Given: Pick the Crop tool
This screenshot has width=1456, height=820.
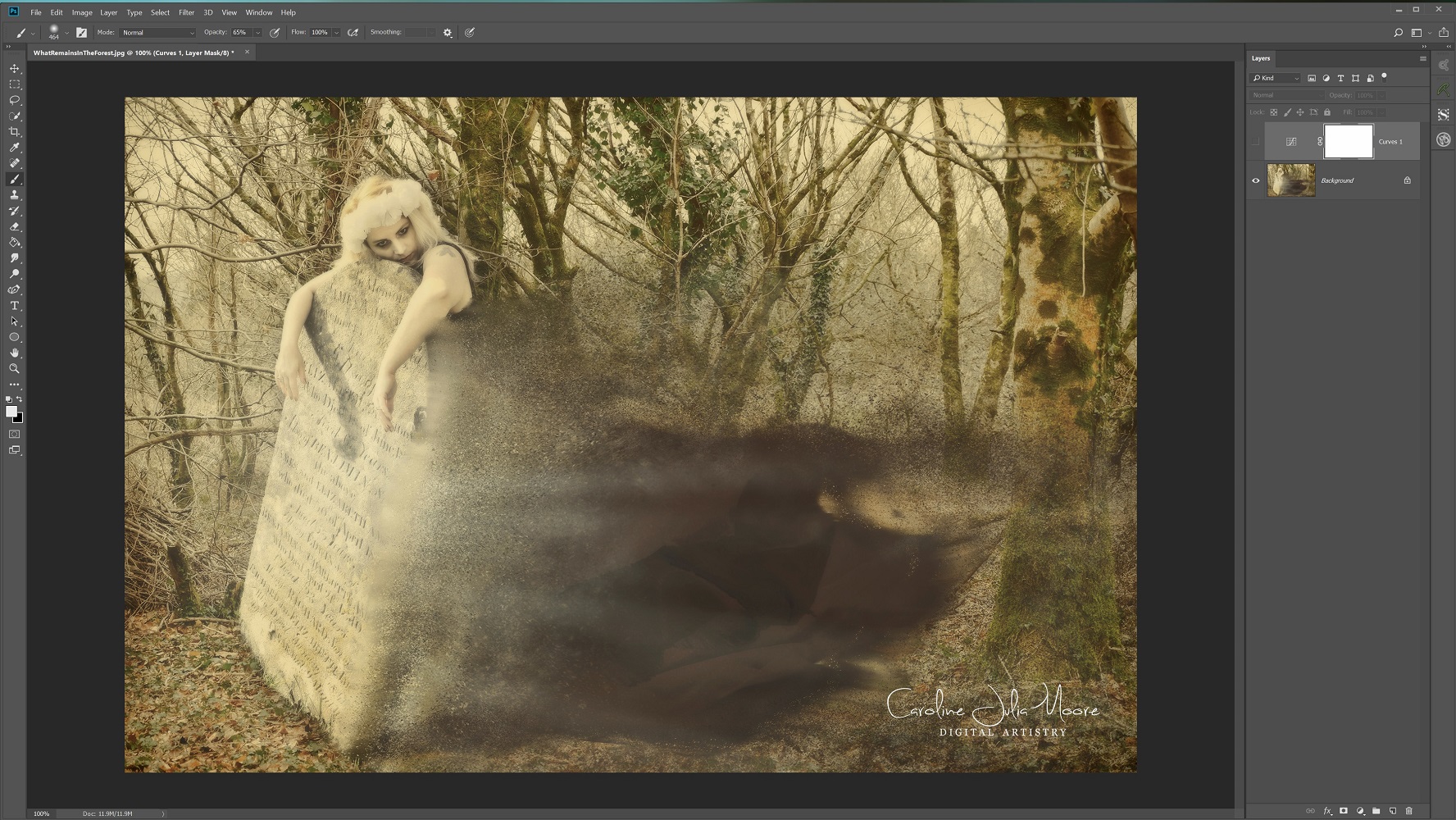Looking at the screenshot, I should coord(14,132).
